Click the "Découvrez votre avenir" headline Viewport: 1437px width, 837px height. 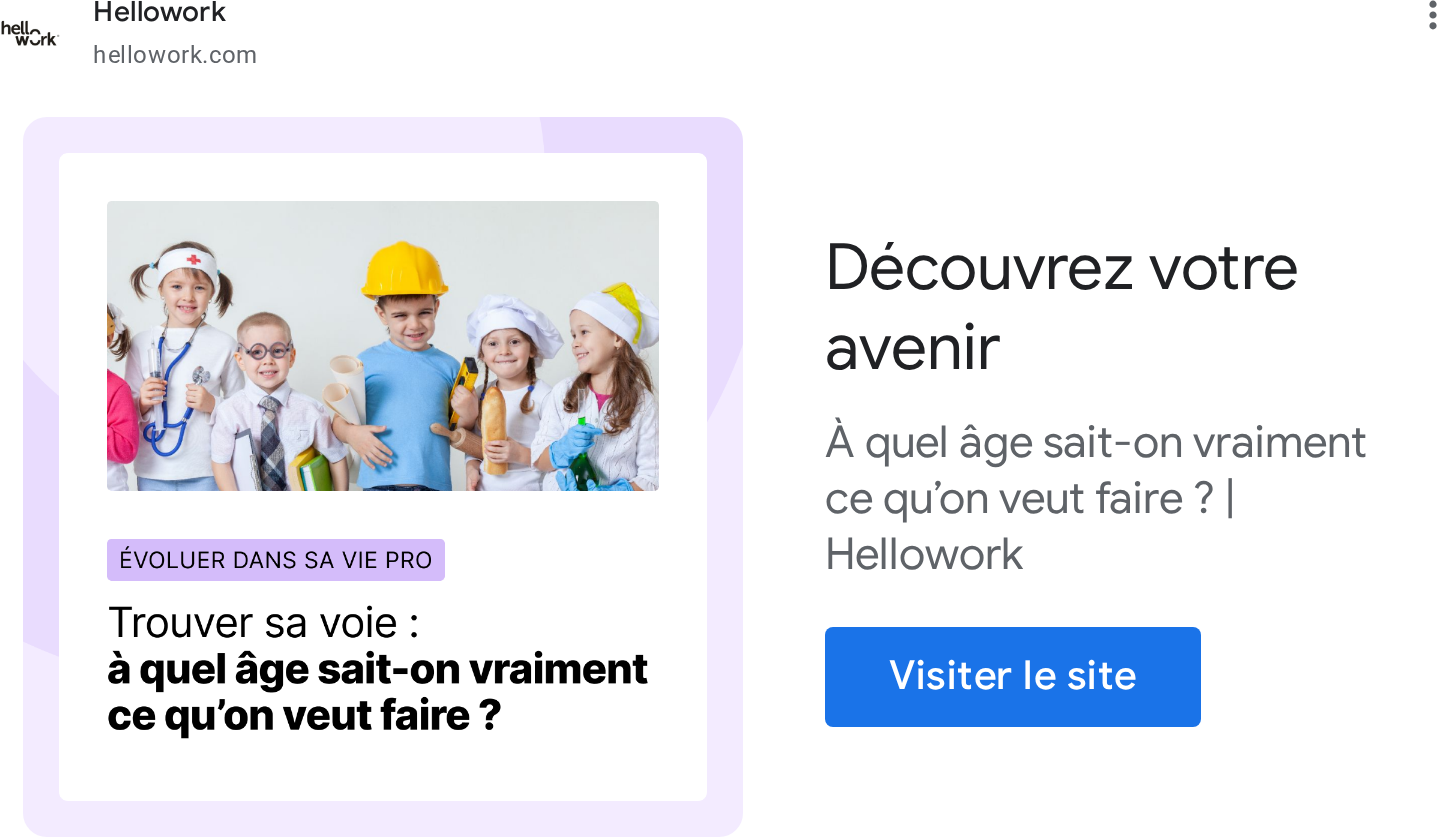click(x=1061, y=307)
